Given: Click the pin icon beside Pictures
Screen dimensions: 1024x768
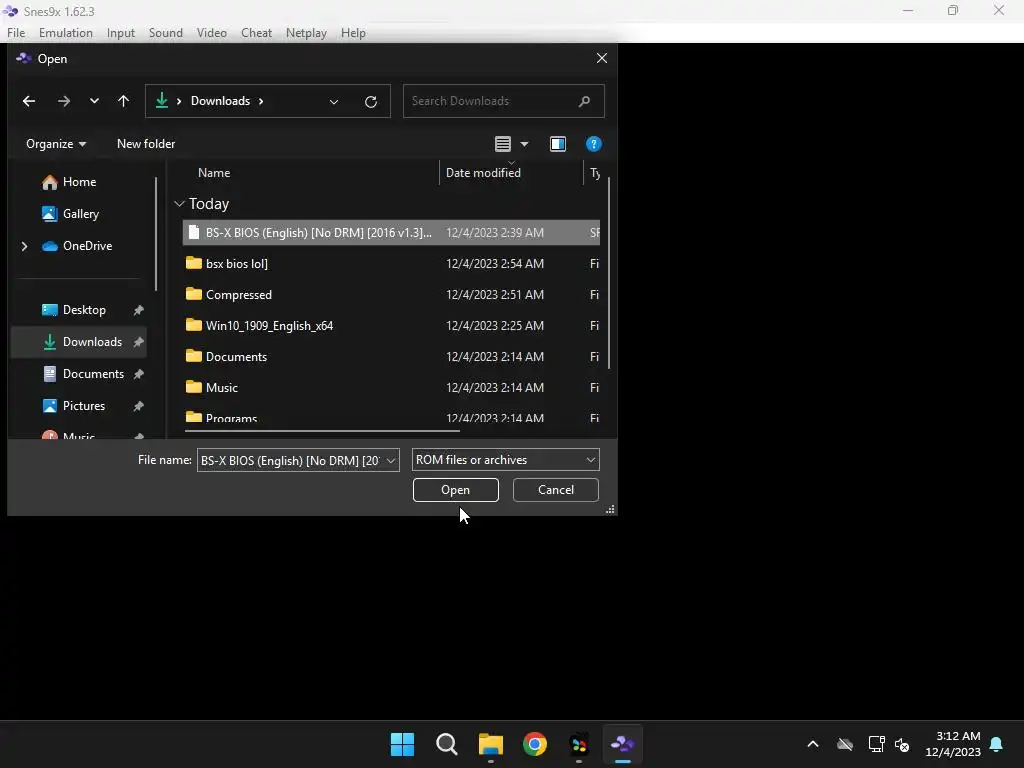Looking at the screenshot, I should (x=138, y=406).
